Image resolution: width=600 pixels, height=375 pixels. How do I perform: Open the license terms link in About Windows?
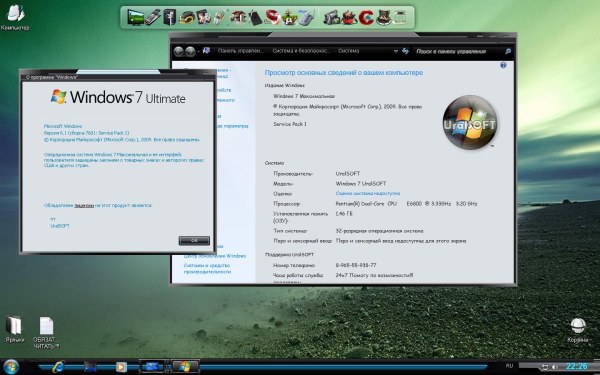pos(84,205)
